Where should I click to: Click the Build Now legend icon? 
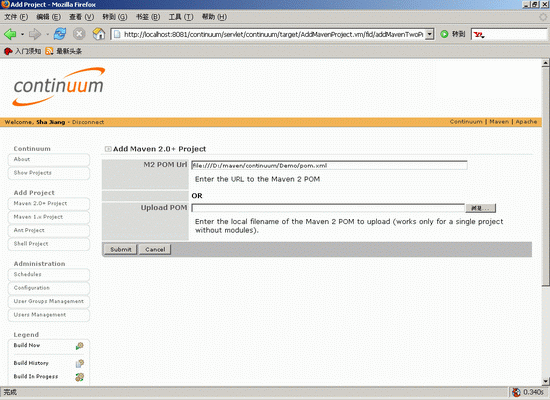point(80,346)
